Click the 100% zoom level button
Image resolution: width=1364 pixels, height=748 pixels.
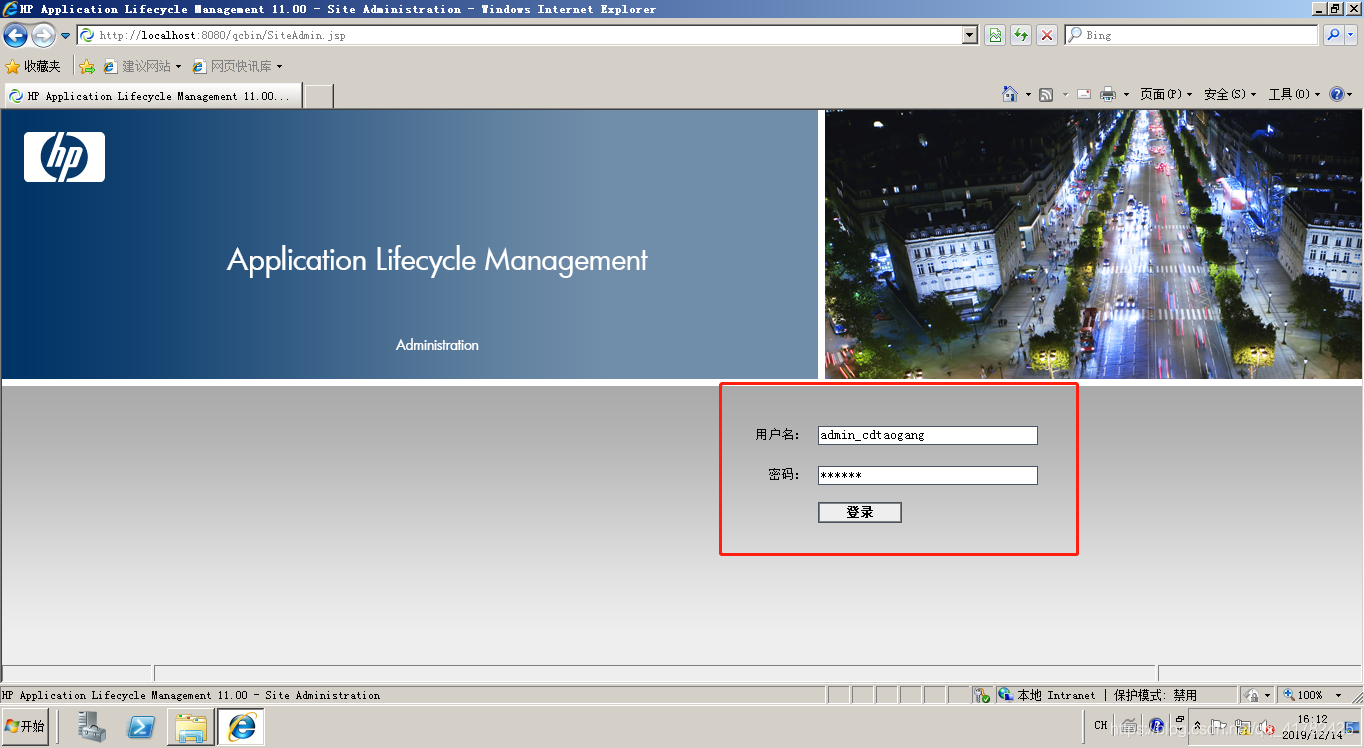point(1304,695)
